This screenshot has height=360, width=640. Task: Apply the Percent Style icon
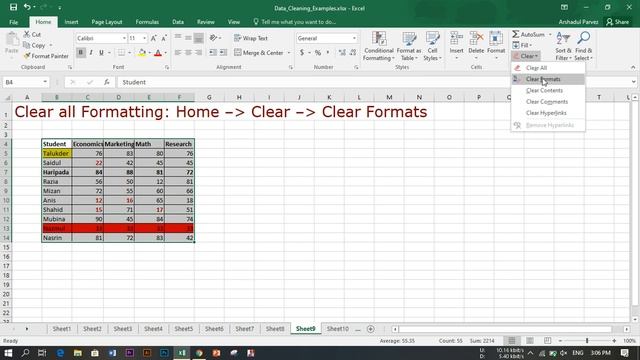point(318,53)
